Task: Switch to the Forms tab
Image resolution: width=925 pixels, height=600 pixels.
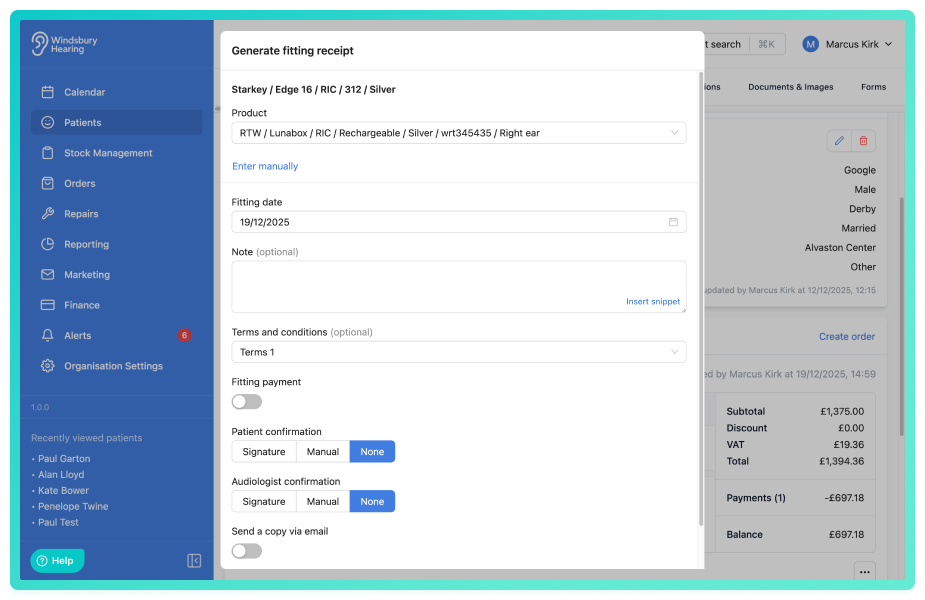Action: click(x=873, y=87)
